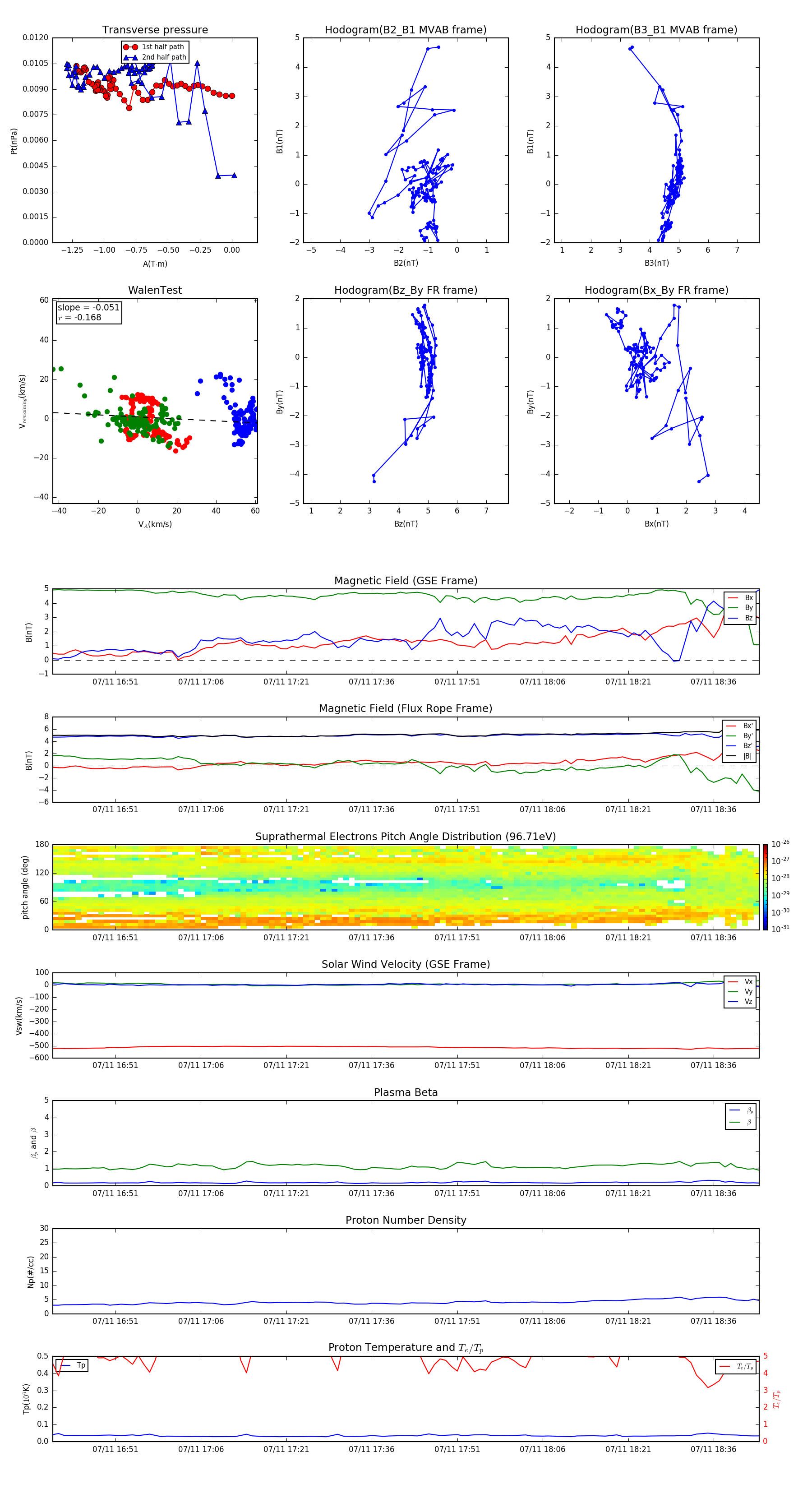Click the "pitch angle (deg)" axis label
812x1489 pixels.
tap(25, 887)
